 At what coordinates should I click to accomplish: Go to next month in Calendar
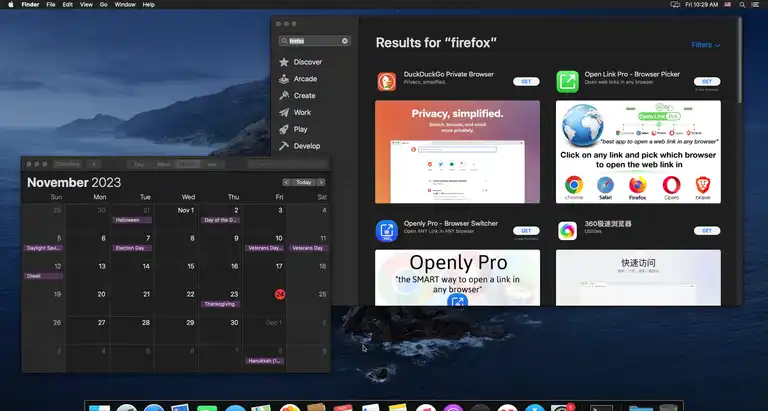coord(321,182)
